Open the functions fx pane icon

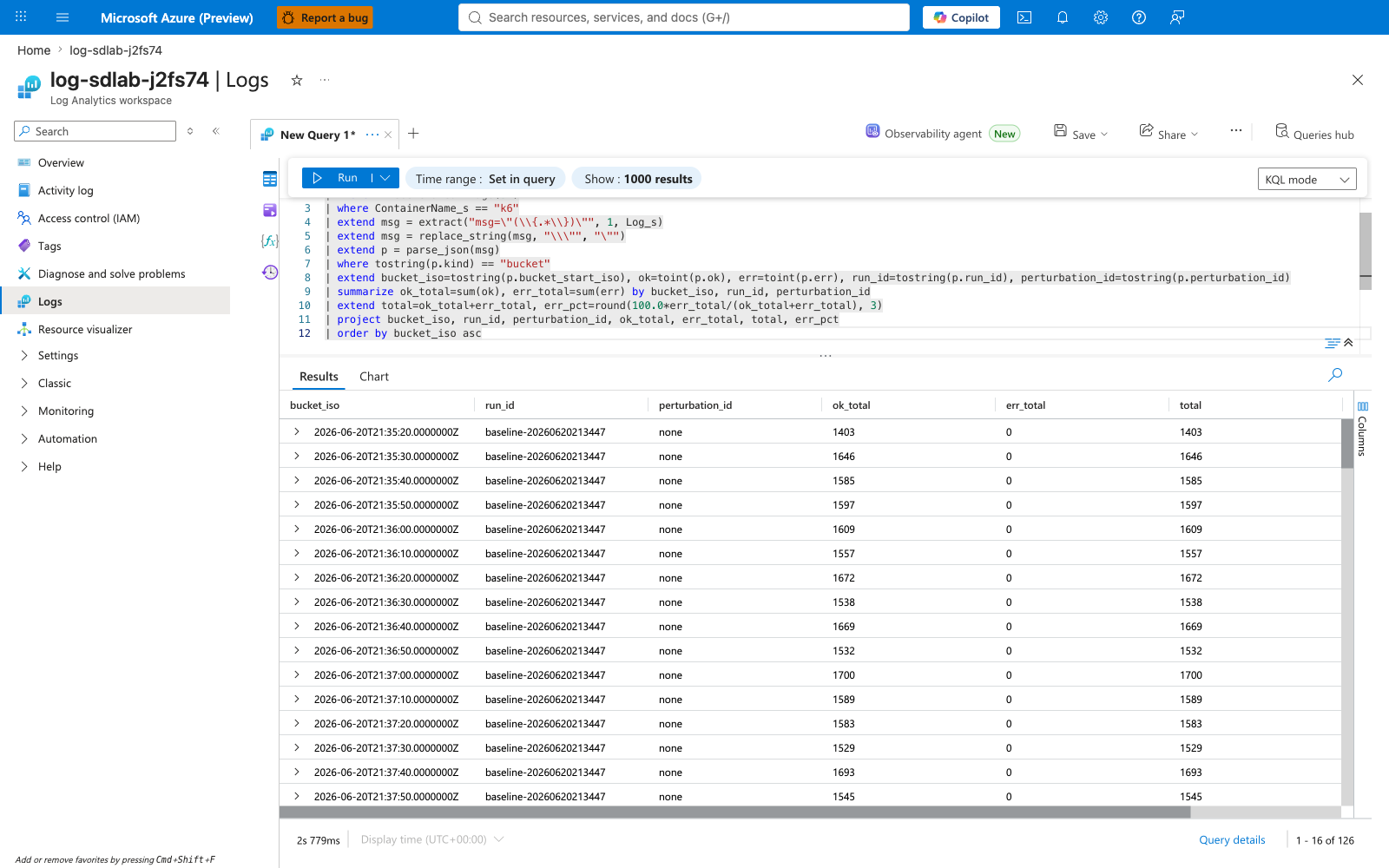pos(270,240)
